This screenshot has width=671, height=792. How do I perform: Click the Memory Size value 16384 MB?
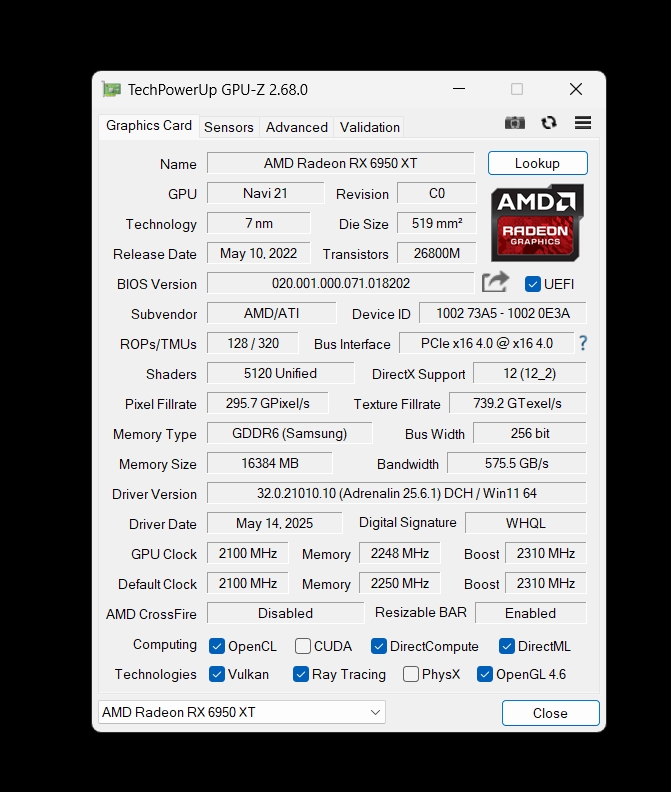point(270,463)
